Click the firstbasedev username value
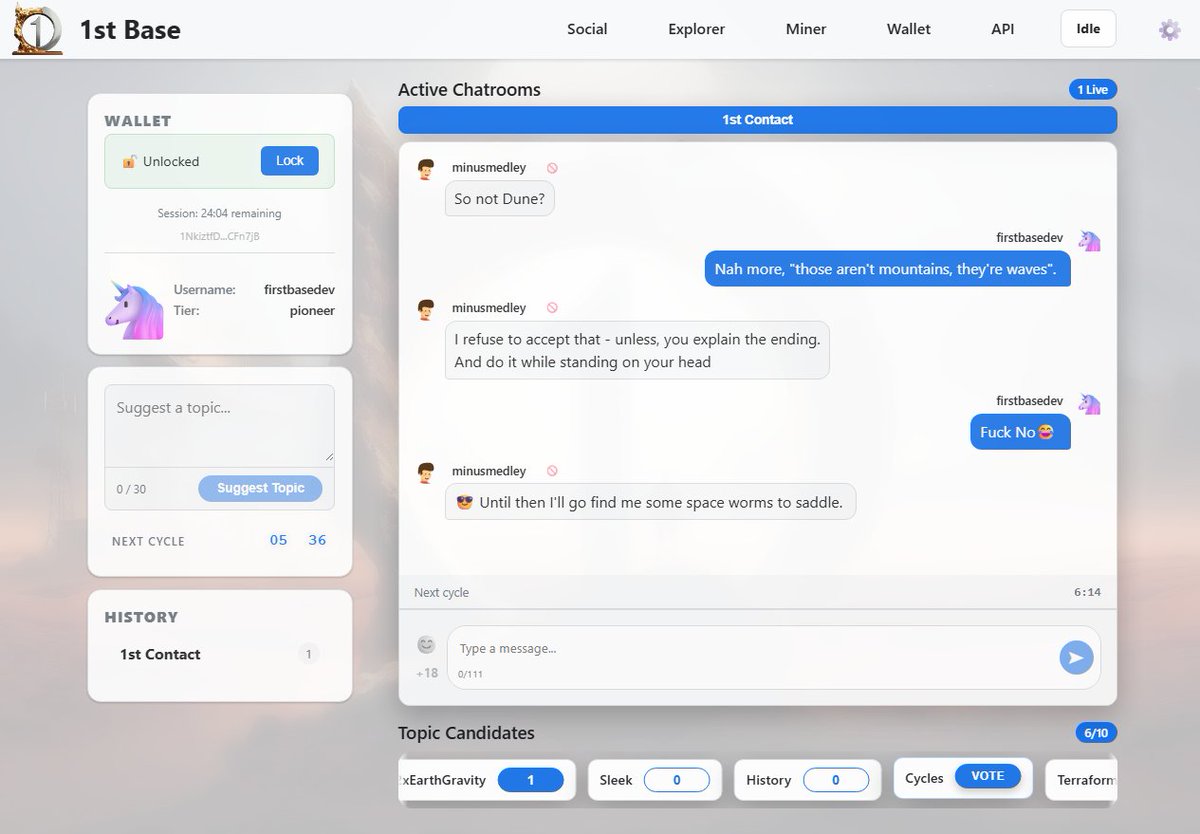The width and height of the screenshot is (1200, 834). (299, 289)
